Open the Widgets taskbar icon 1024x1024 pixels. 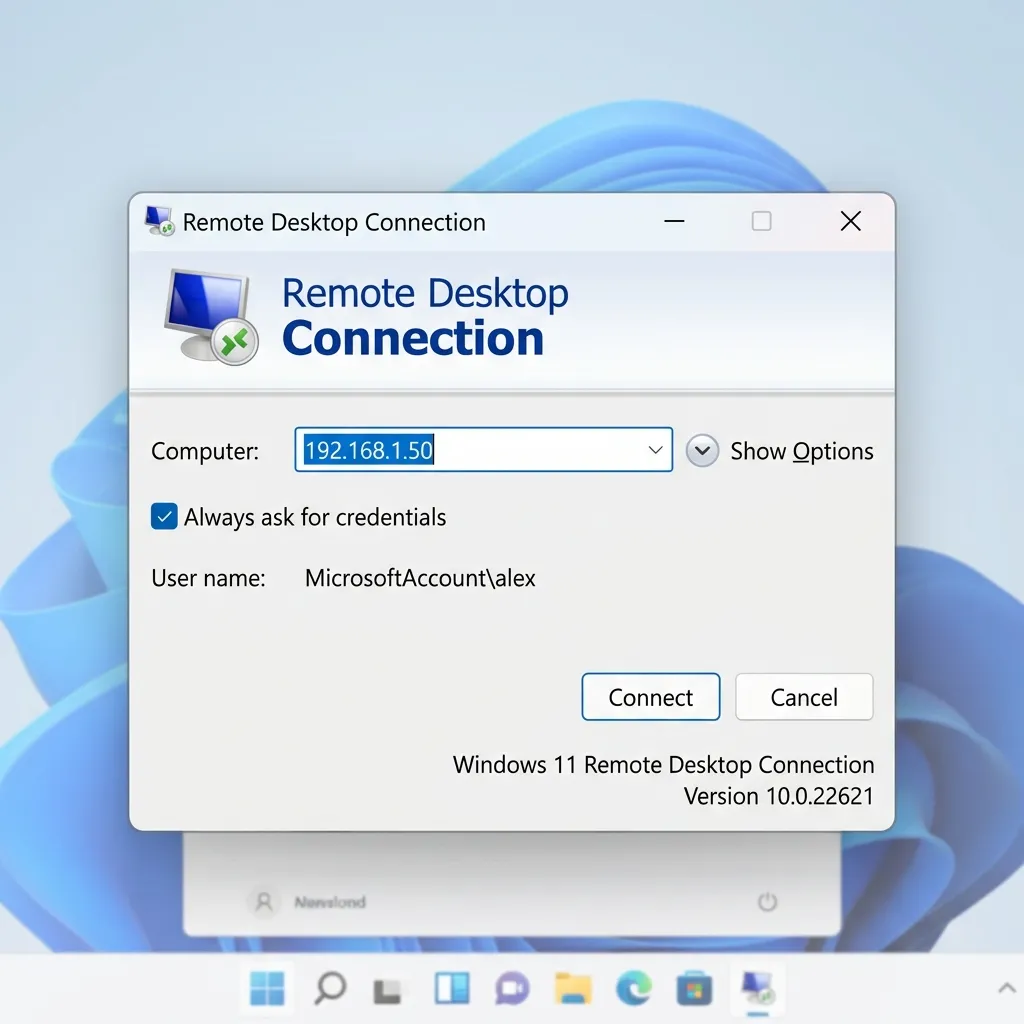(451, 988)
